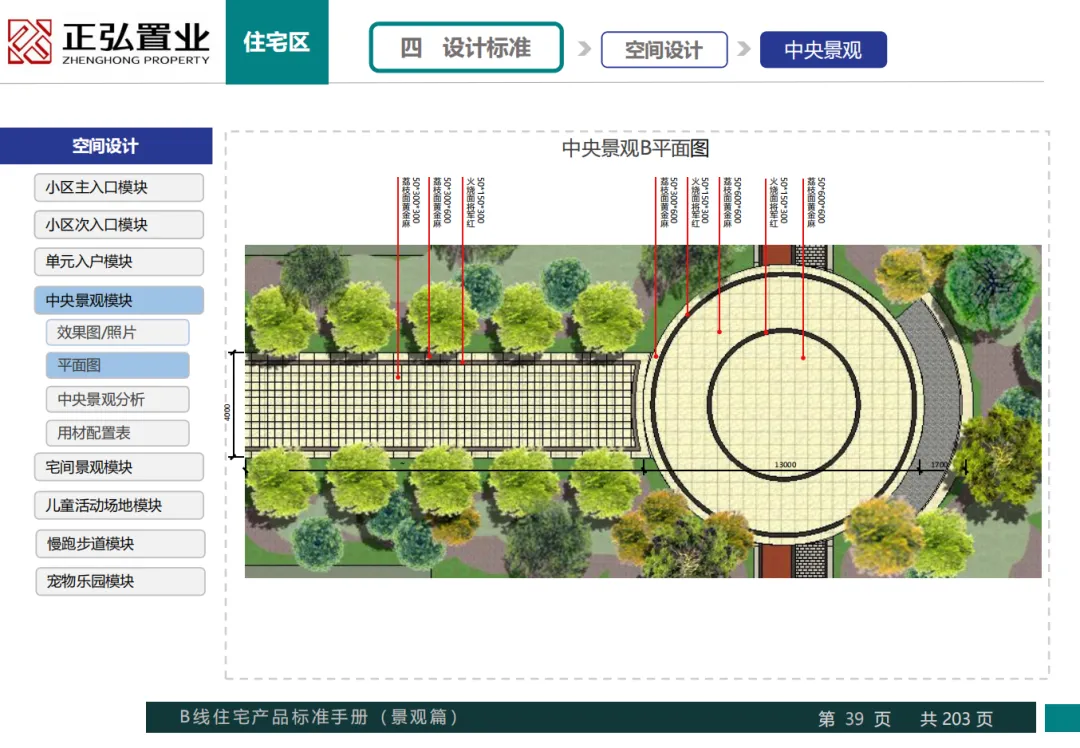Open 小区次入口模块 sidebar item
This screenshot has width=1080, height=748.
click(118, 225)
